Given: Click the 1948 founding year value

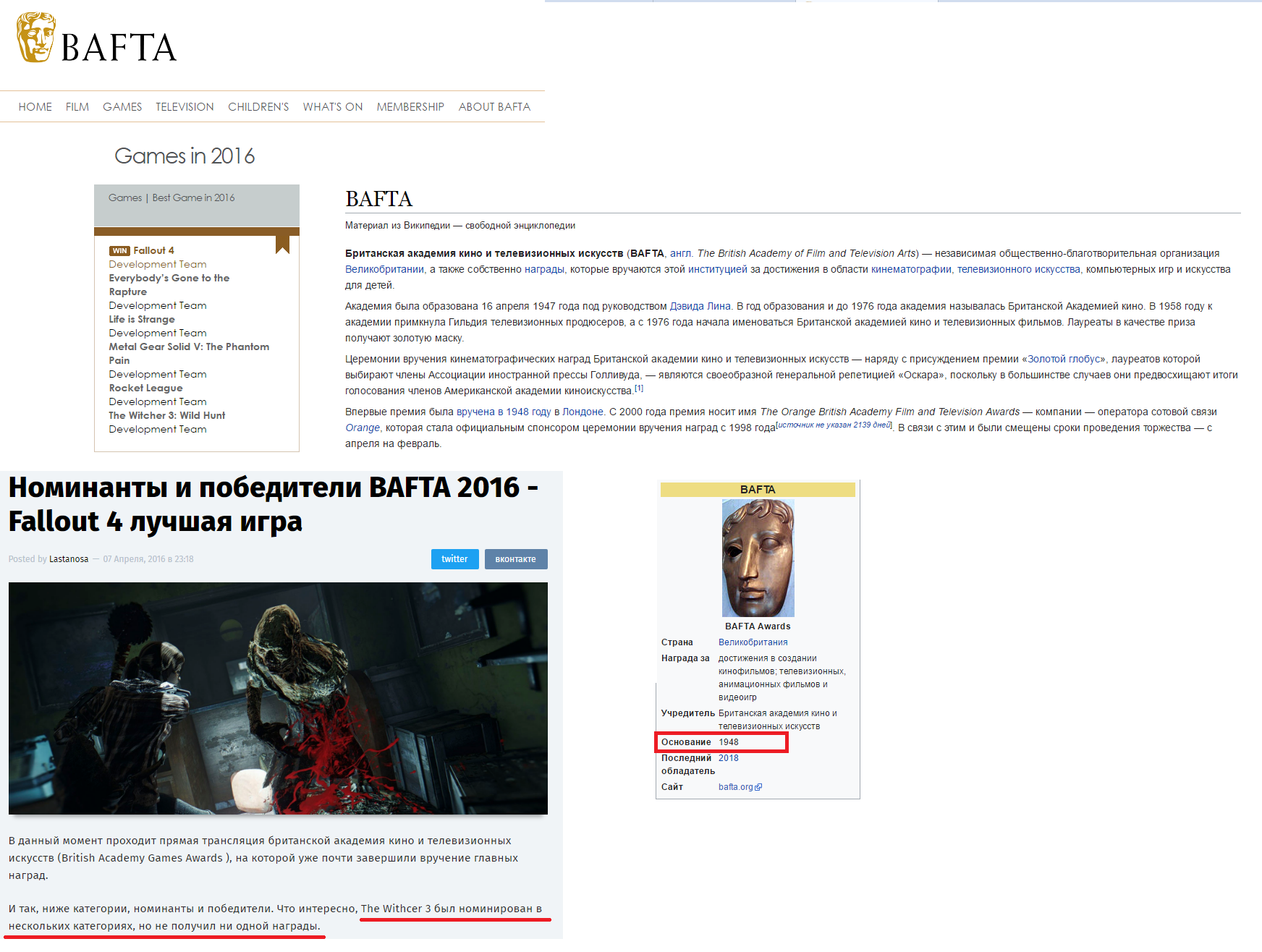Looking at the screenshot, I should (x=729, y=742).
